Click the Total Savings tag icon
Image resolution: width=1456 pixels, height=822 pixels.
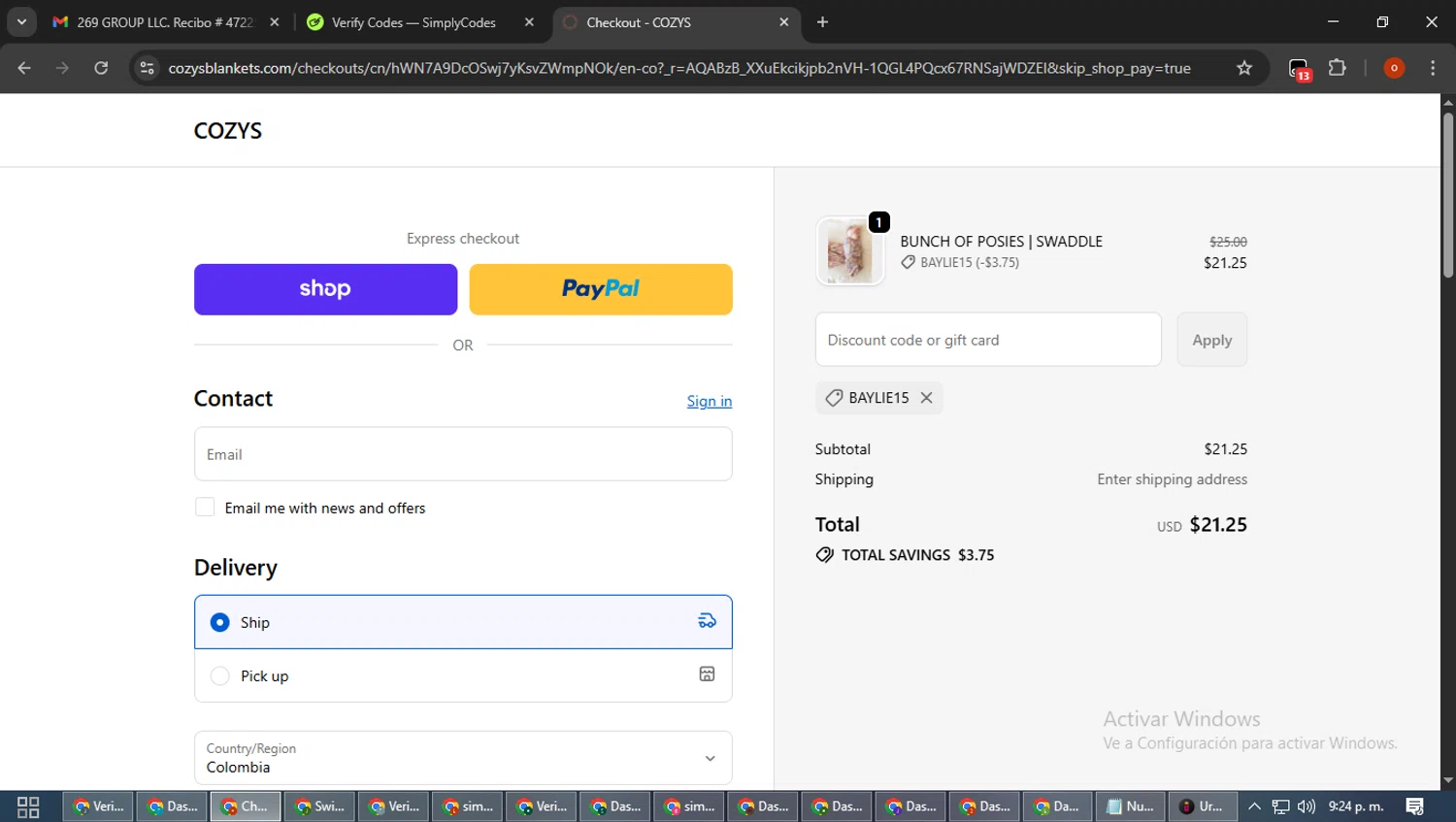[825, 555]
